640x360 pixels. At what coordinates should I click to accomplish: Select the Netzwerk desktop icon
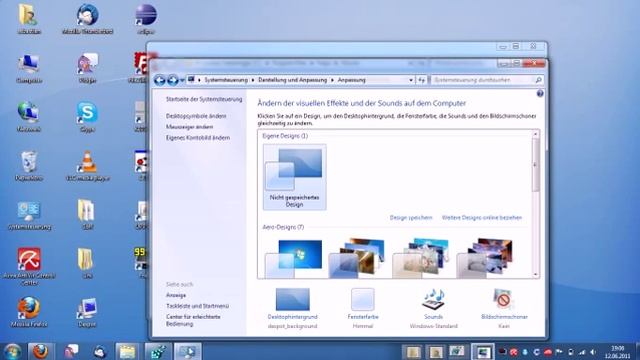tap(29, 117)
